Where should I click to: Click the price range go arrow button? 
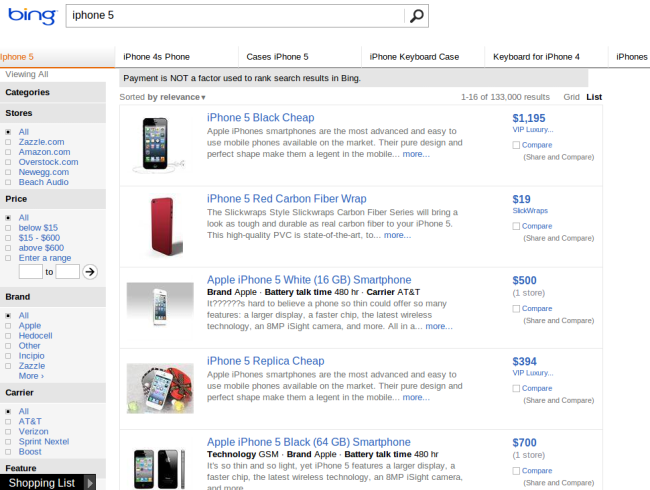coord(90,272)
